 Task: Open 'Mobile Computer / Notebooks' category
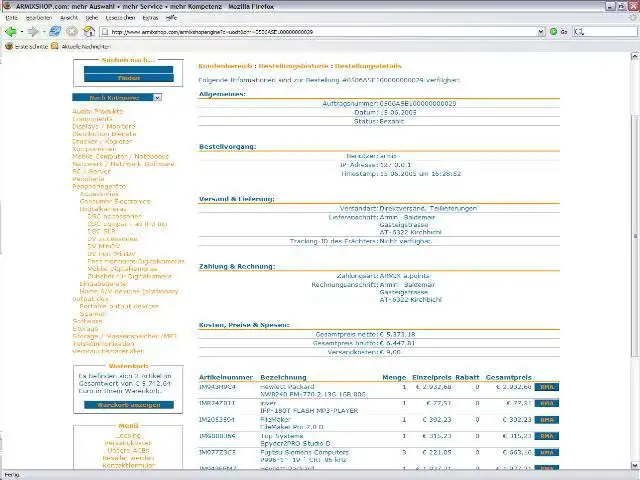pyautogui.click(x=120, y=156)
